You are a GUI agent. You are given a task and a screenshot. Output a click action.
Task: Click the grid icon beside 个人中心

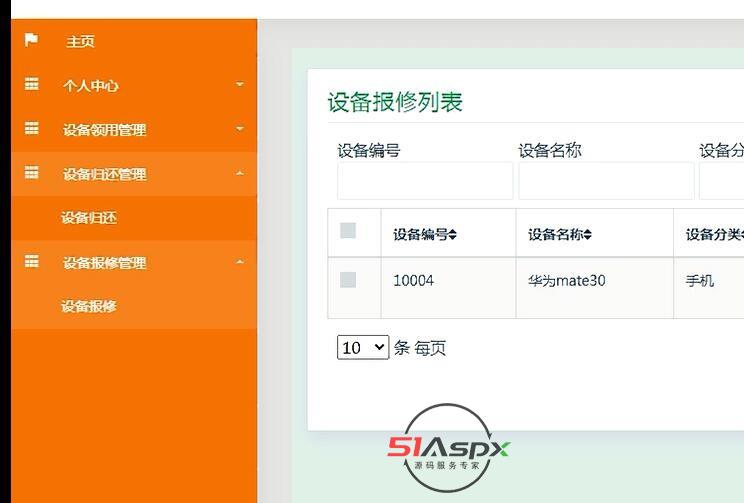point(31,84)
